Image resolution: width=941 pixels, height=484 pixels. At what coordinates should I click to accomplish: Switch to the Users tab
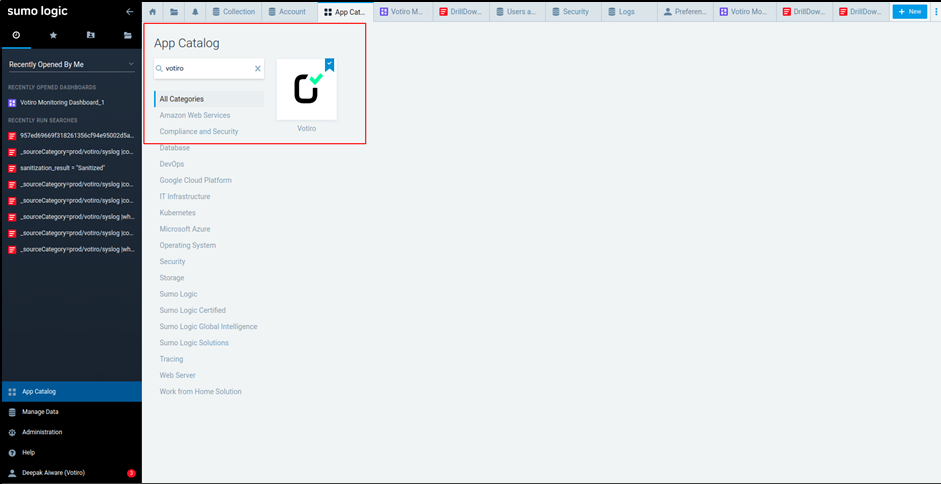[x=517, y=11]
